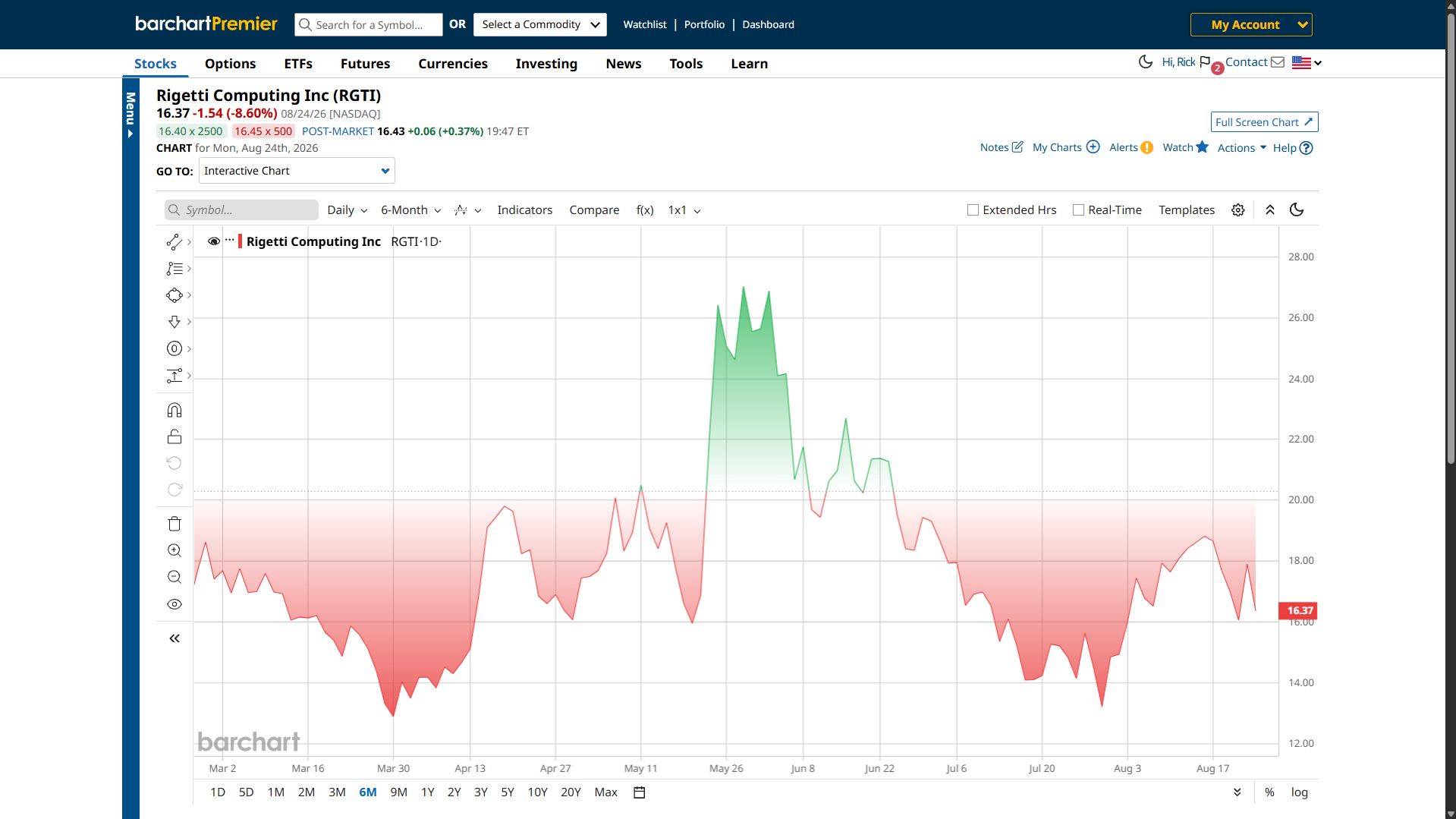Expand the 6-Month period dropdown
1456x819 pixels.
point(411,210)
